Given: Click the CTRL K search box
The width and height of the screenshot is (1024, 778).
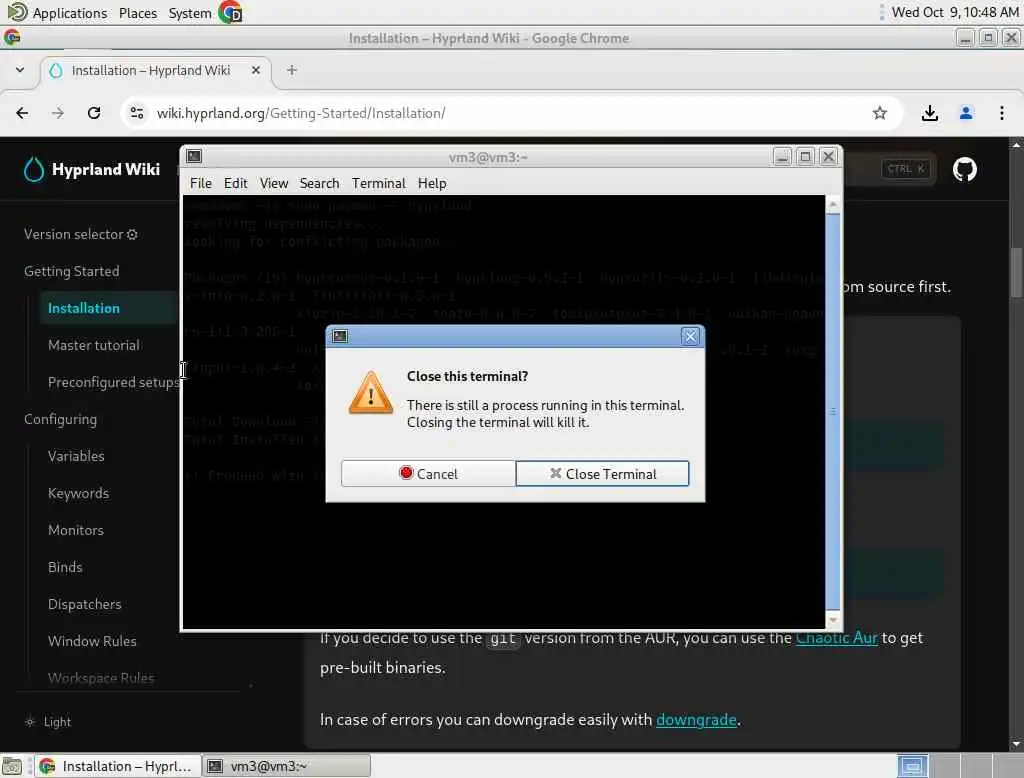Looking at the screenshot, I should [x=905, y=169].
